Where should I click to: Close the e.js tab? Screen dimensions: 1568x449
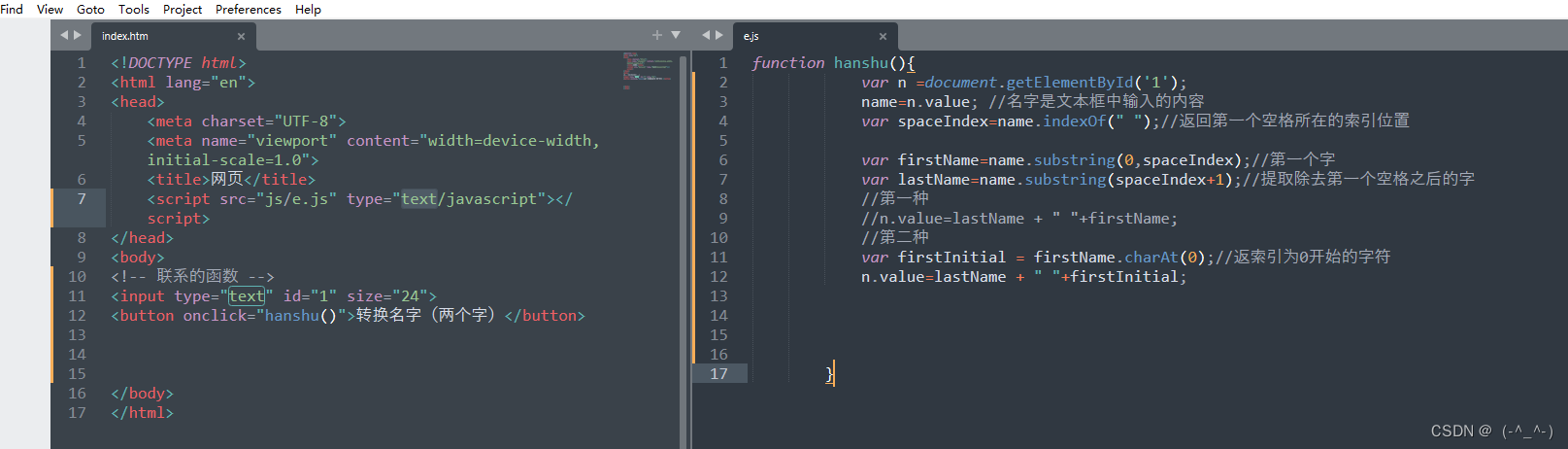883,36
